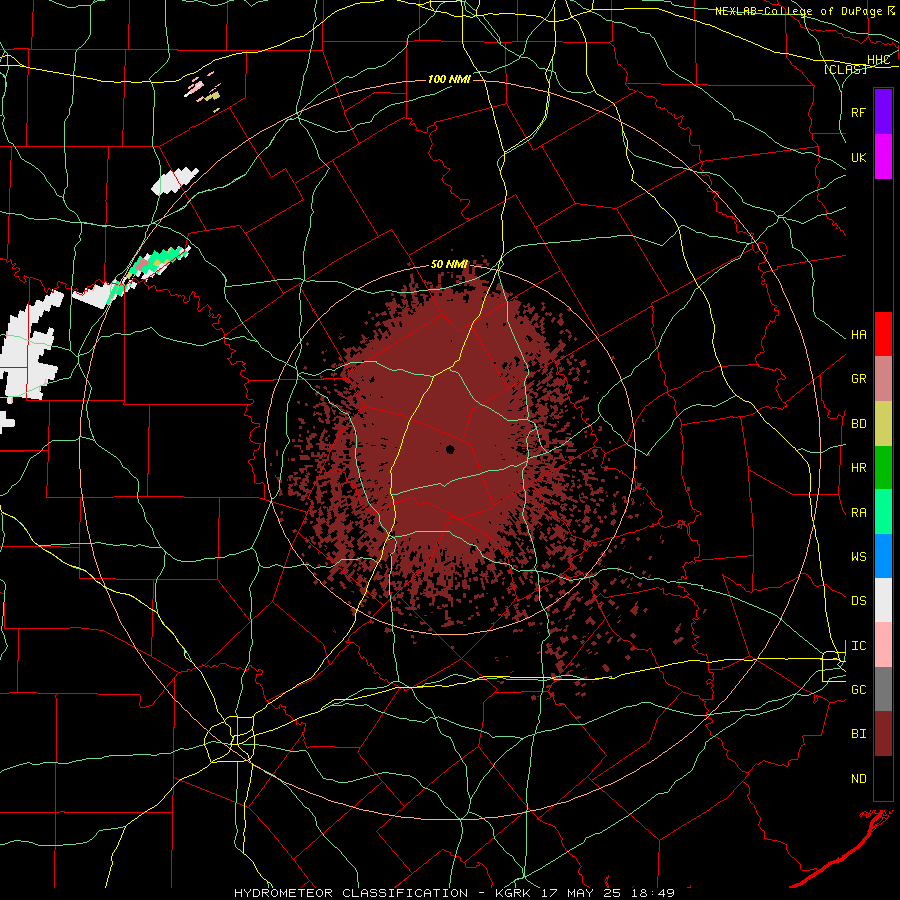
Task: Click the GC legend label
Action: pos(859,689)
